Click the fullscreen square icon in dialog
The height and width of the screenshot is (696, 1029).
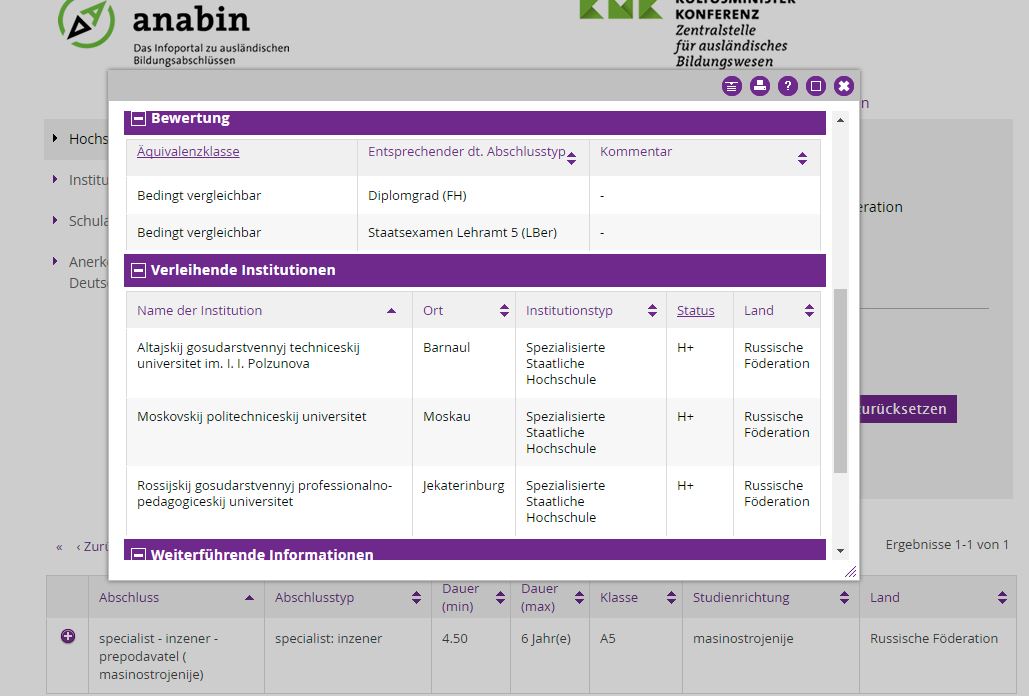click(816, 86)
